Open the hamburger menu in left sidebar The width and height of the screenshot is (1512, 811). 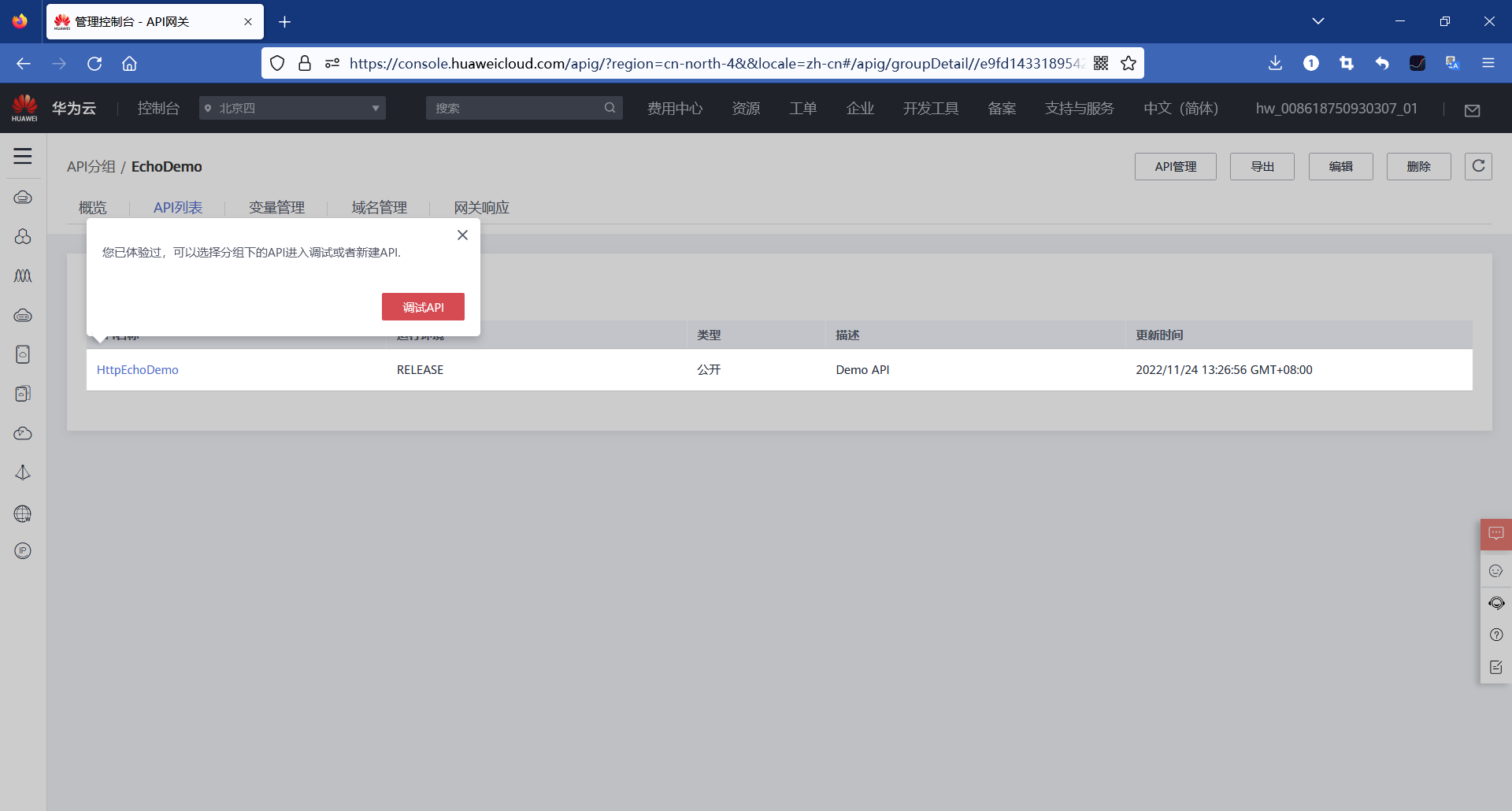[23, 156]
